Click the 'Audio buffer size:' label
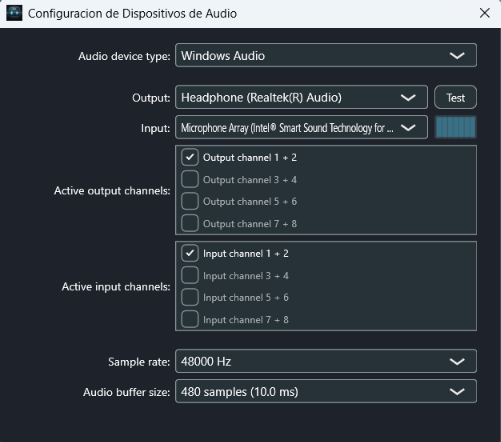Image resolution: width=501 pixels, height=442 pixels. point(127,392)
